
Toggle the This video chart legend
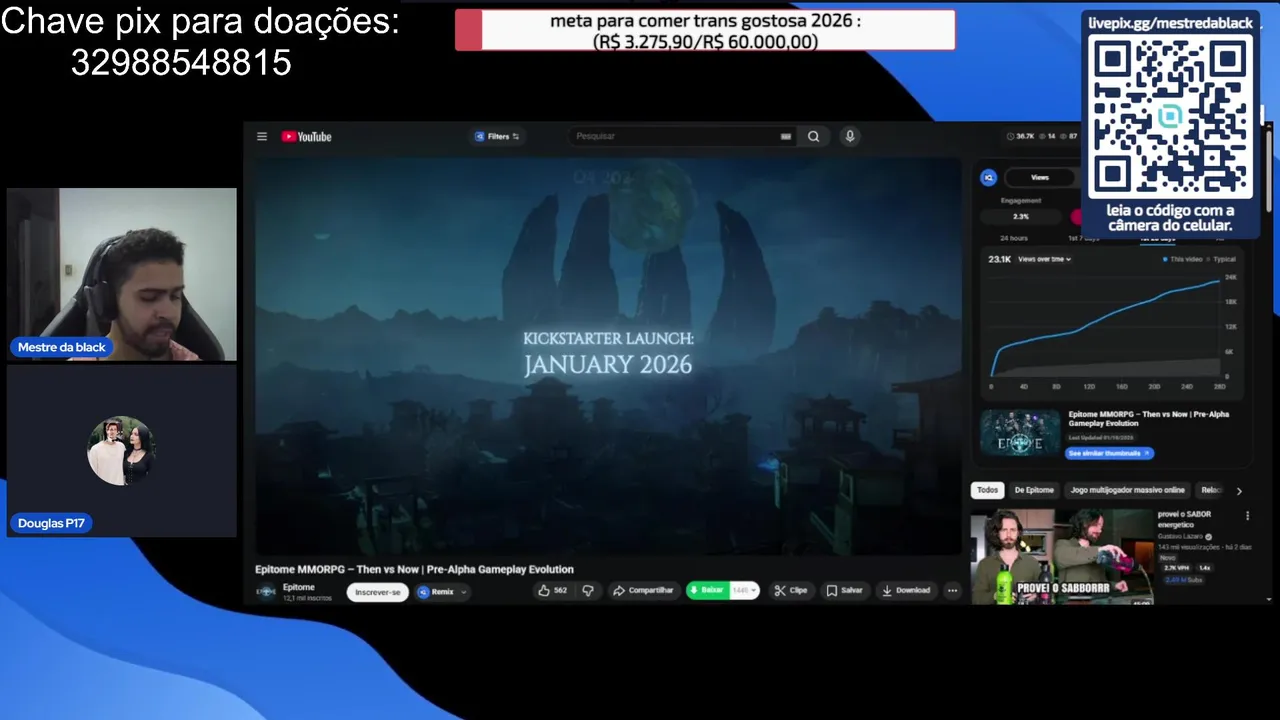click(x=1183, y=259)
